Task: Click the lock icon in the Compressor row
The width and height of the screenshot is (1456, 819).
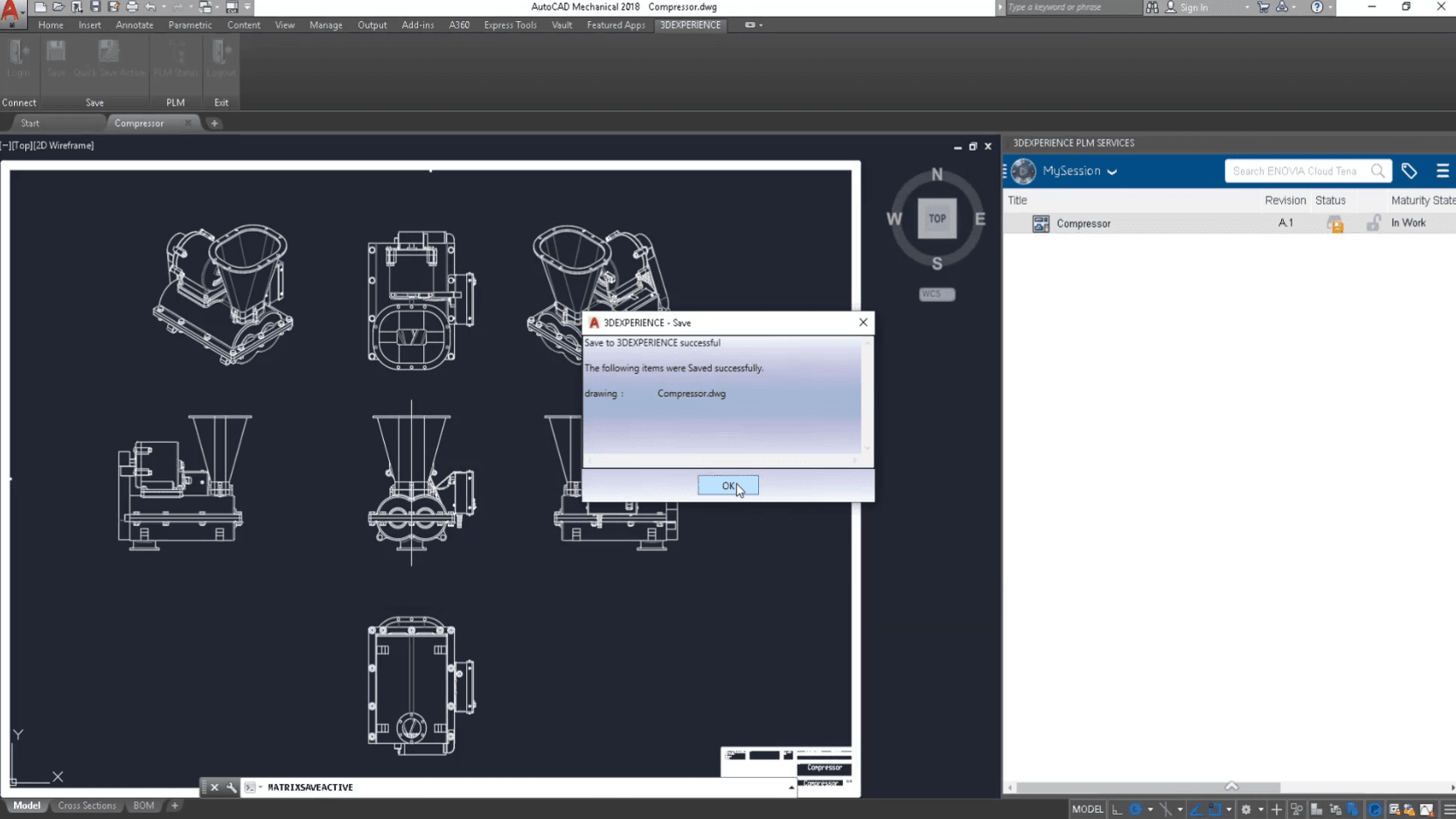Action: pyautogui.click(x=1374, y=223)
